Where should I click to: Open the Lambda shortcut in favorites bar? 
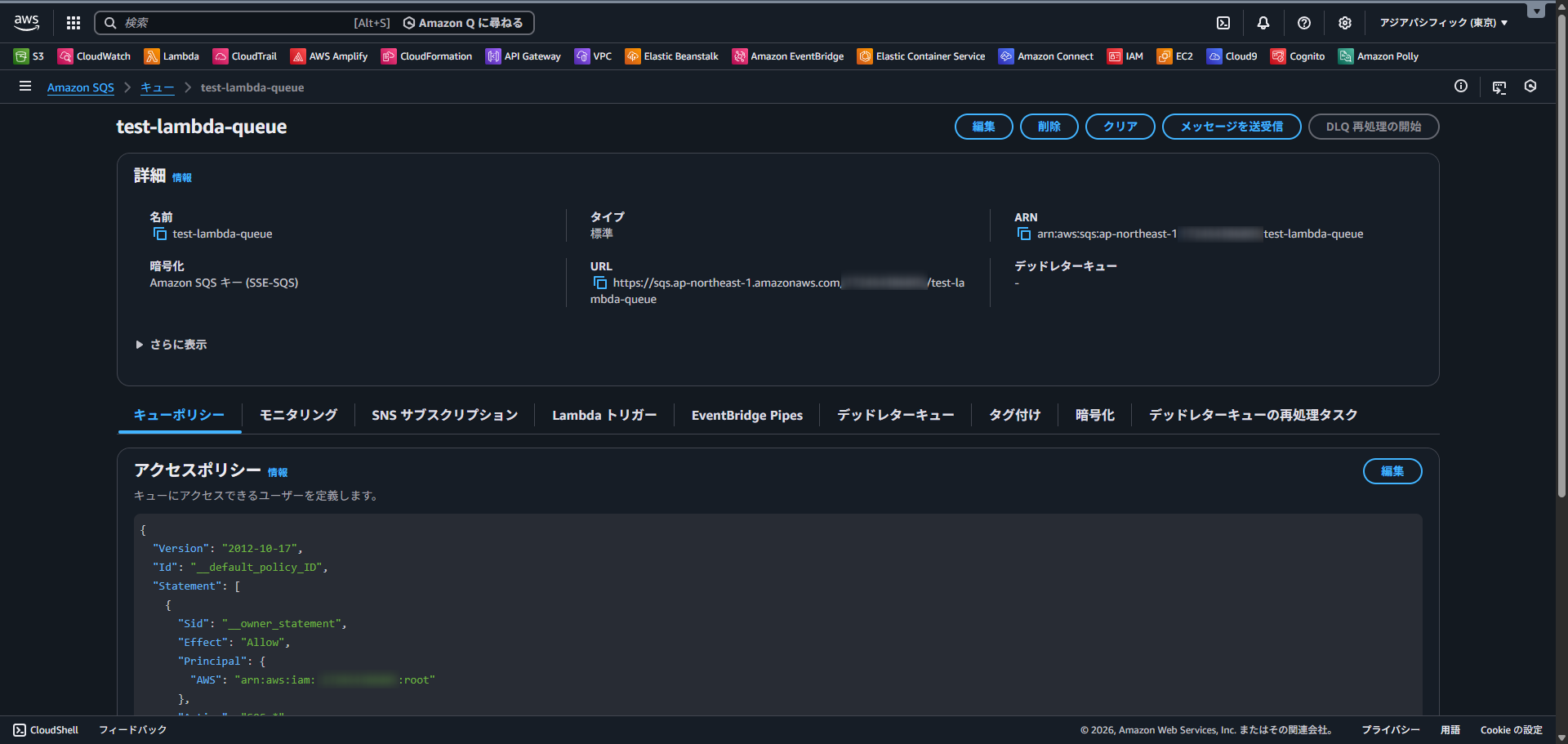tap(171, 56)
